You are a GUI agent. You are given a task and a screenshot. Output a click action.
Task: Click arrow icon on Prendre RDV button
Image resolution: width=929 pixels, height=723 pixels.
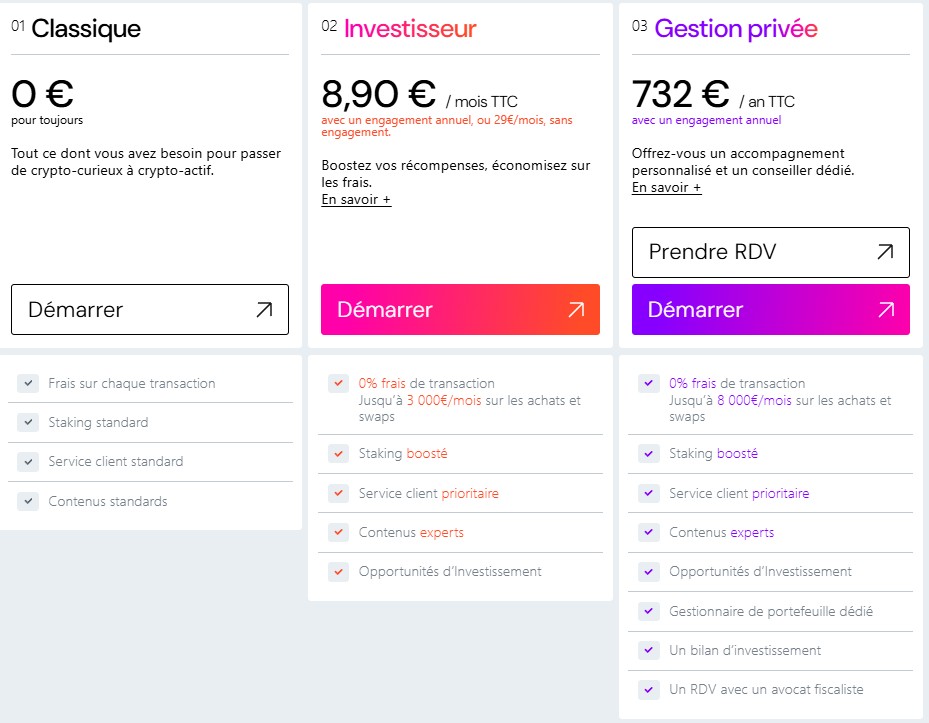[885, 252]
